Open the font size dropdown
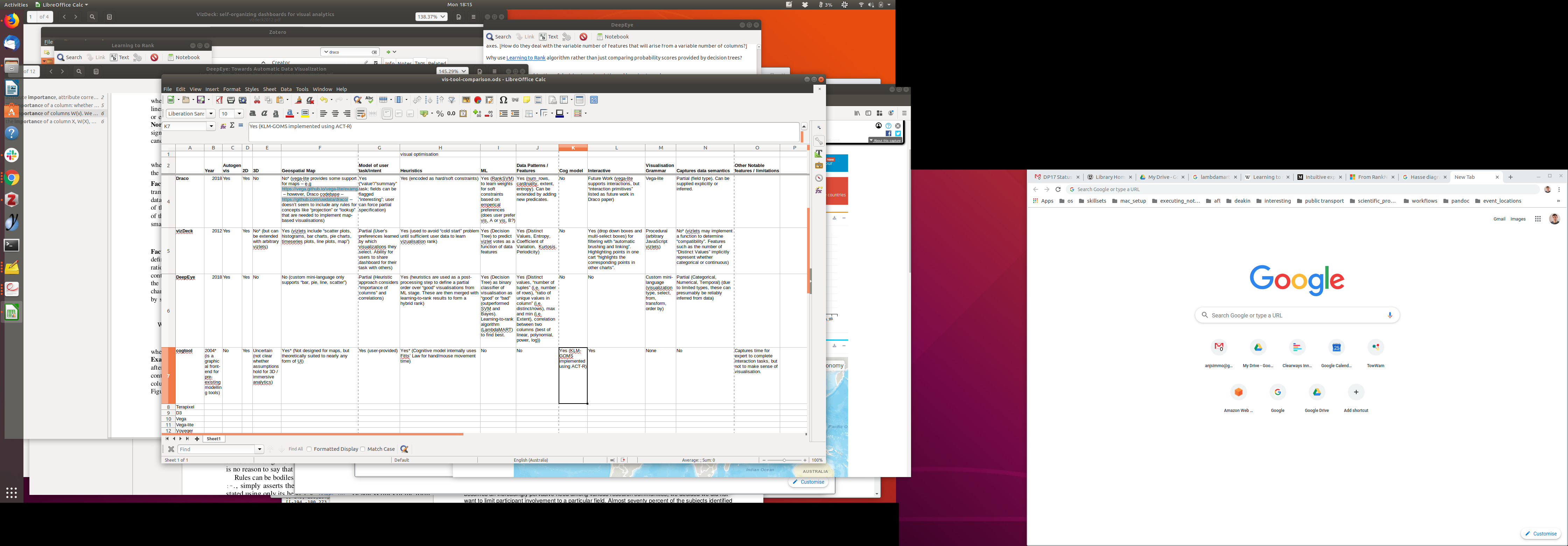 239,114
